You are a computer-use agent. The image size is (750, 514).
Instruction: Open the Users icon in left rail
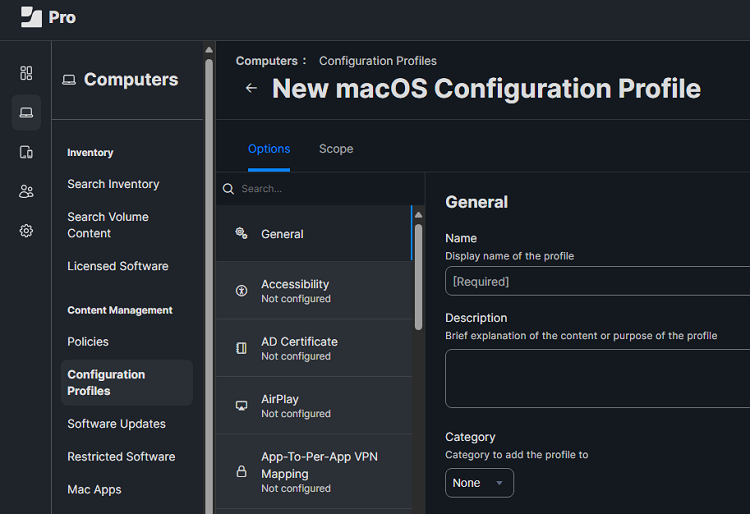[x=26, y=191]
